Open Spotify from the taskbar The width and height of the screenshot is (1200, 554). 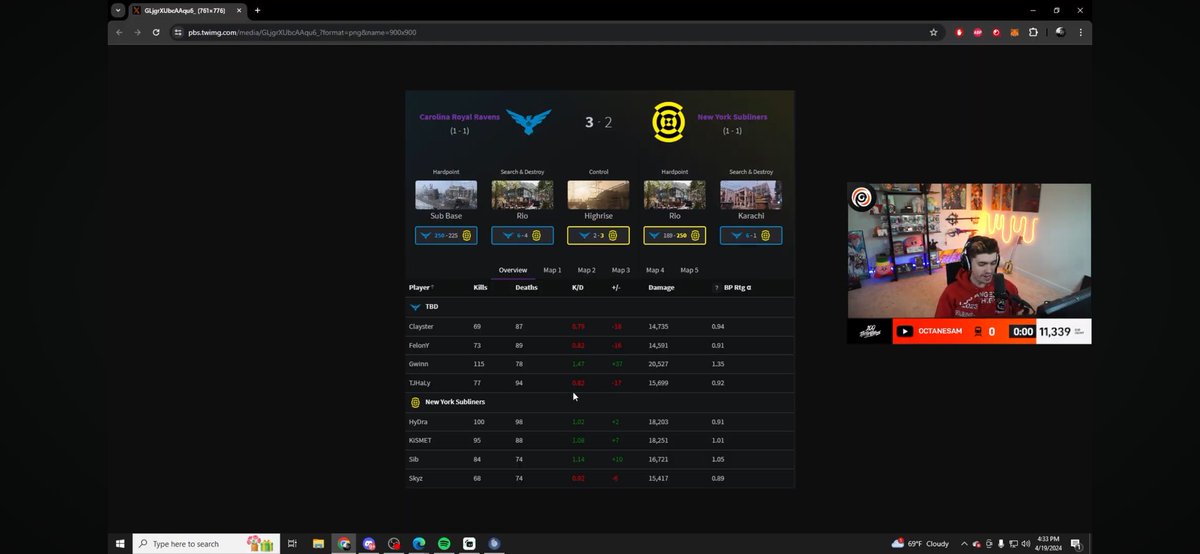tap(444, 543)
